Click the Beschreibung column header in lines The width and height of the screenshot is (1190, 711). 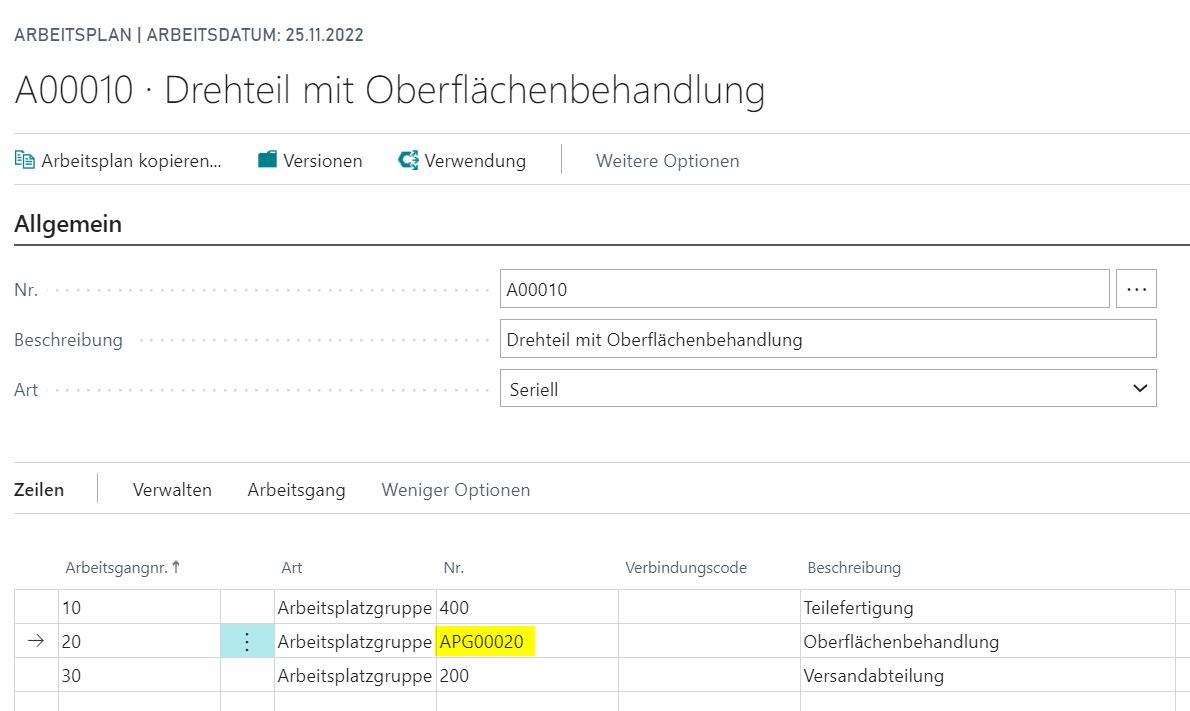pyautogui.click(x=854, y=568)
